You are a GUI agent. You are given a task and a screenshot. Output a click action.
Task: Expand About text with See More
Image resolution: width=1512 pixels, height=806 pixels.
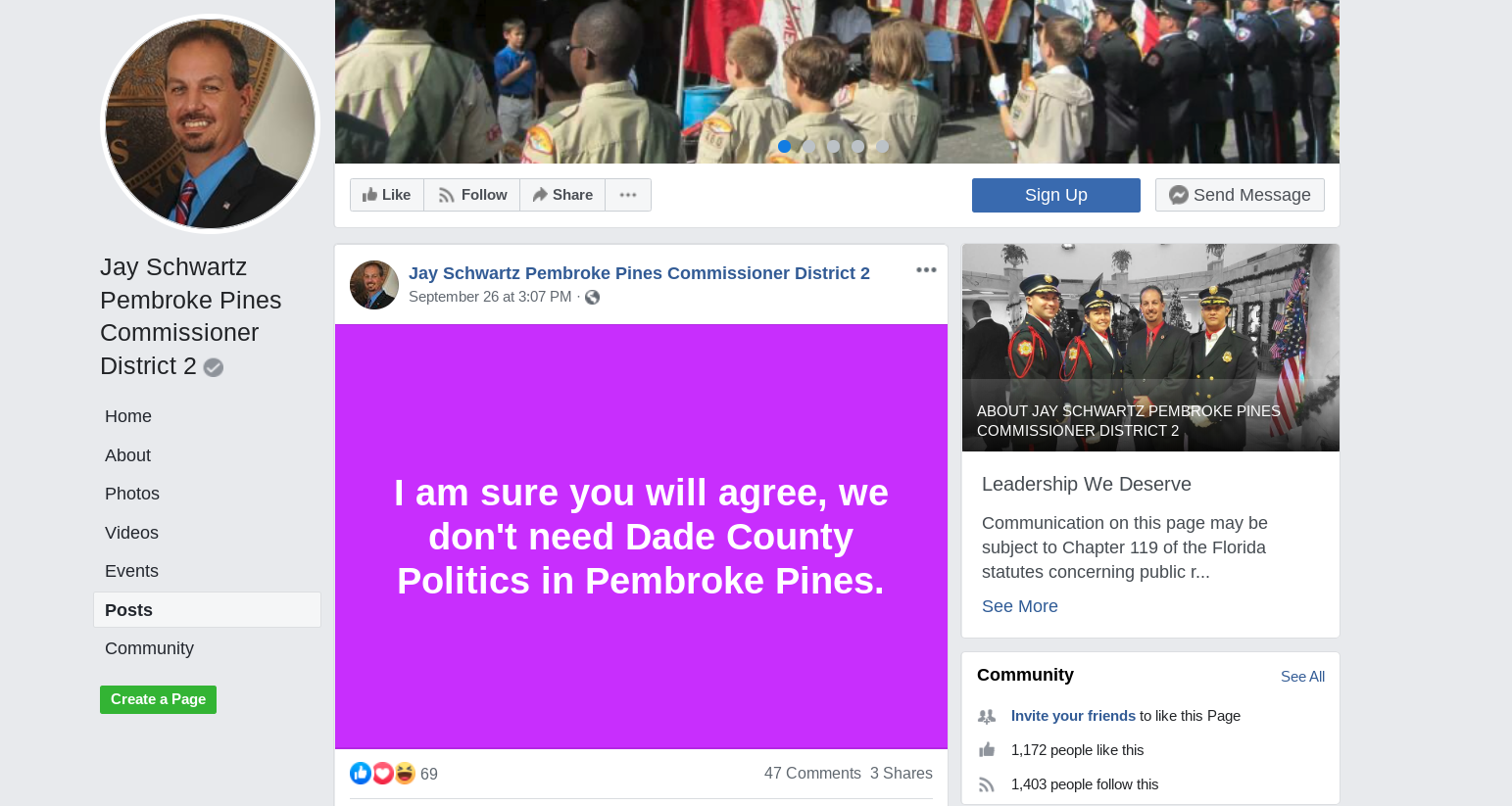(1020, 606)
